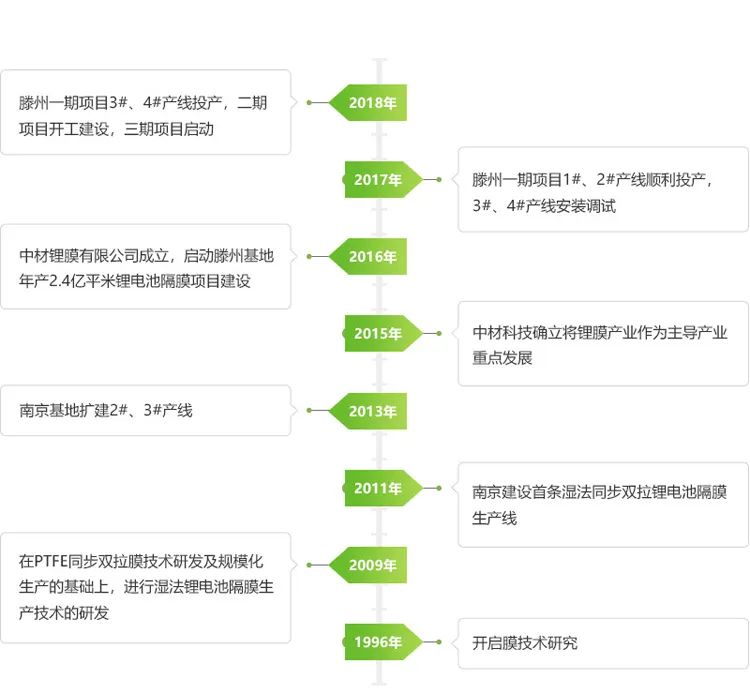Click the text 南京基地扩建2#、3#产线
The width and height of the screenshot is (750, 694).
point(106,410)
